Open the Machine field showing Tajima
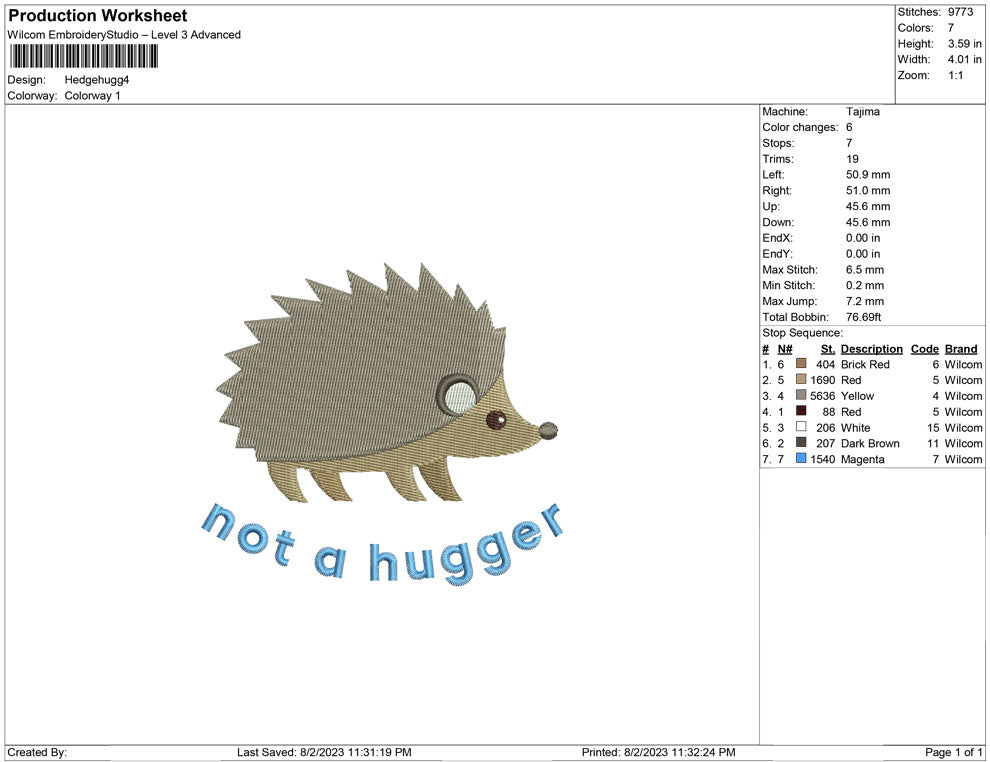 [x=860, y=111]
